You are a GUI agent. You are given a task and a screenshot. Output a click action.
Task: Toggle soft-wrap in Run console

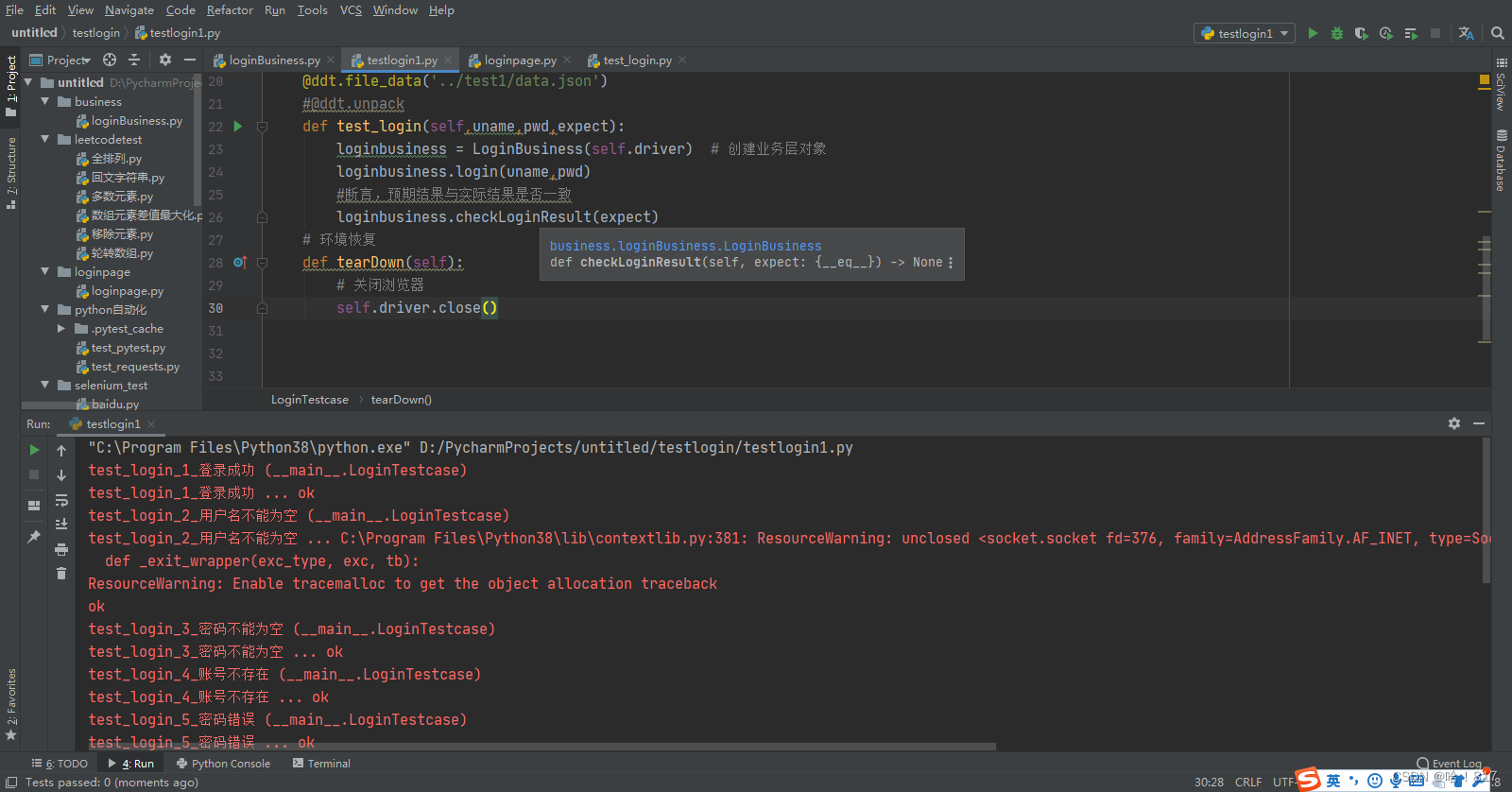click(61, 500)
